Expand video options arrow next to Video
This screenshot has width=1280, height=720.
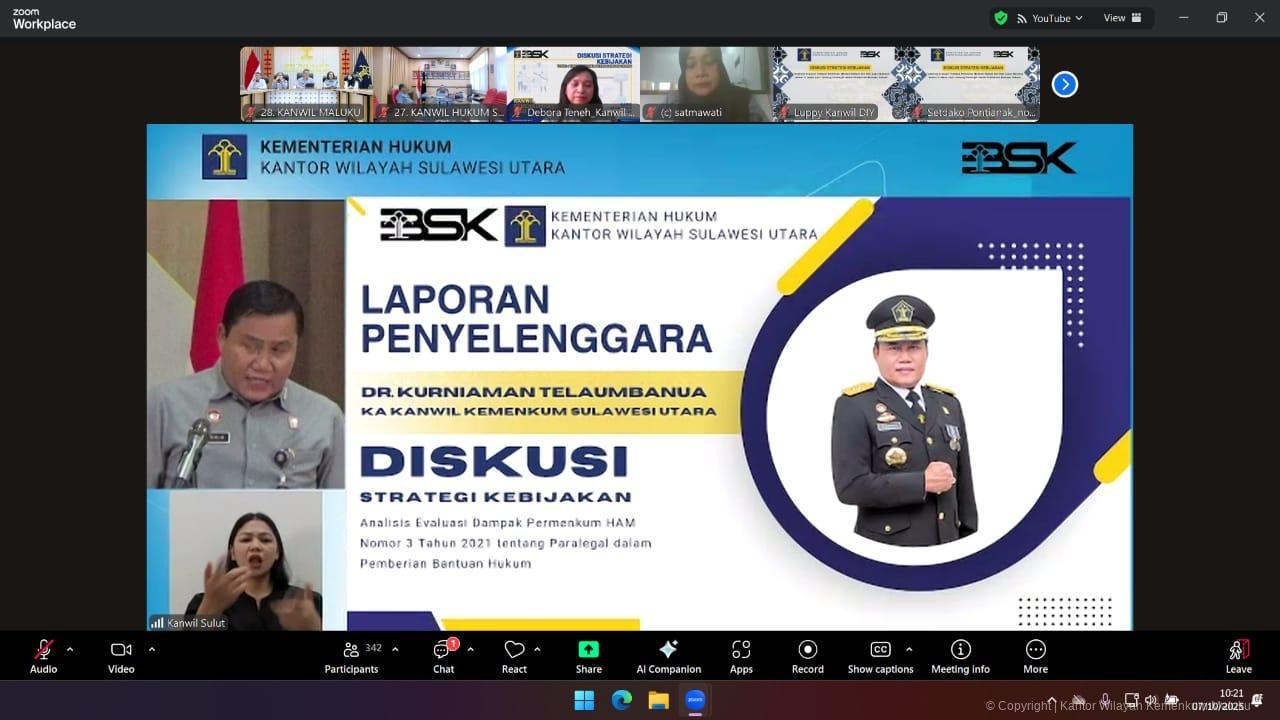coord(152,649)
